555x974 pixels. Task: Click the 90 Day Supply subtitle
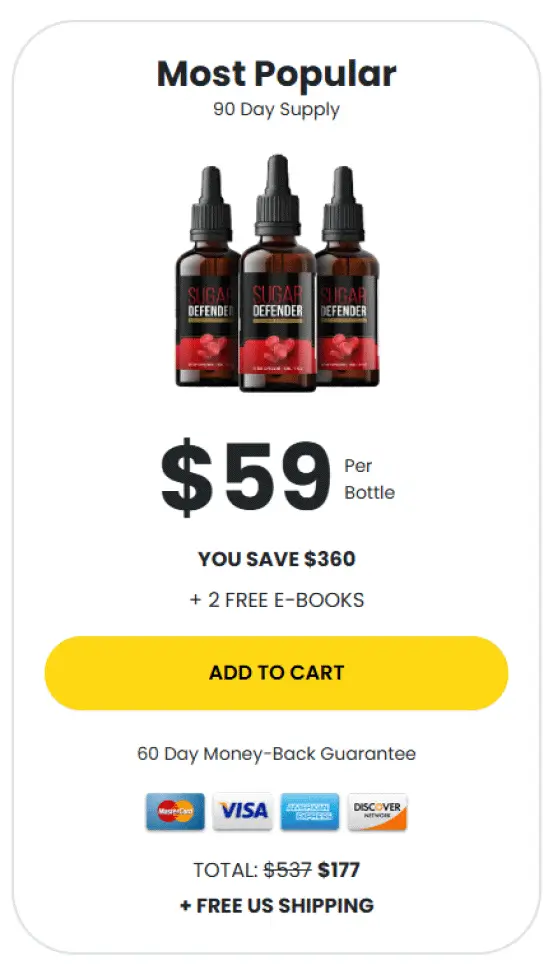(277, 109)
